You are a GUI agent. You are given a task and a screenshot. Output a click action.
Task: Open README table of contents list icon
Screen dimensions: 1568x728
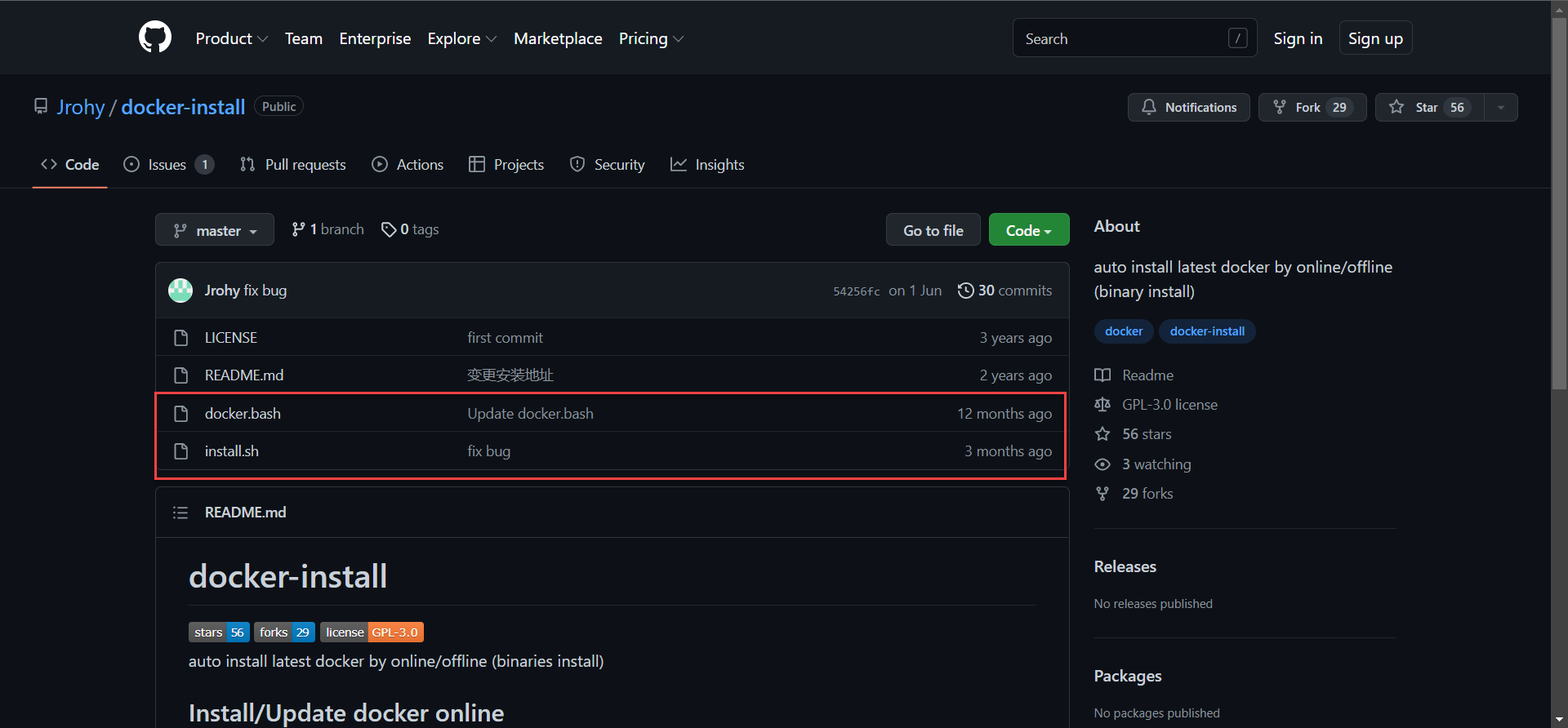[x=180, y=513]
